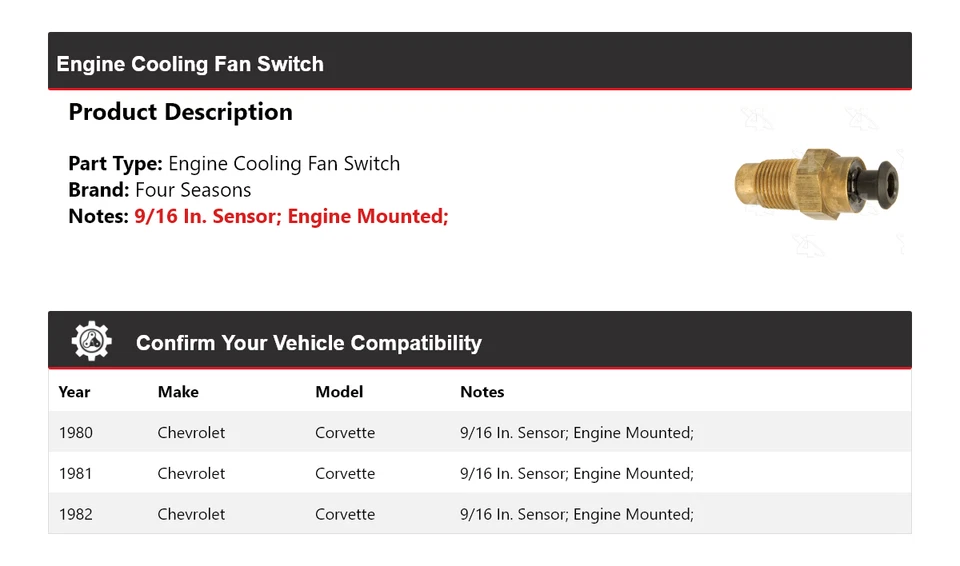The image size is (960, 566).
Task: Select the 1982 year cell
Action: pyautogui.click(x=76, y=514)
